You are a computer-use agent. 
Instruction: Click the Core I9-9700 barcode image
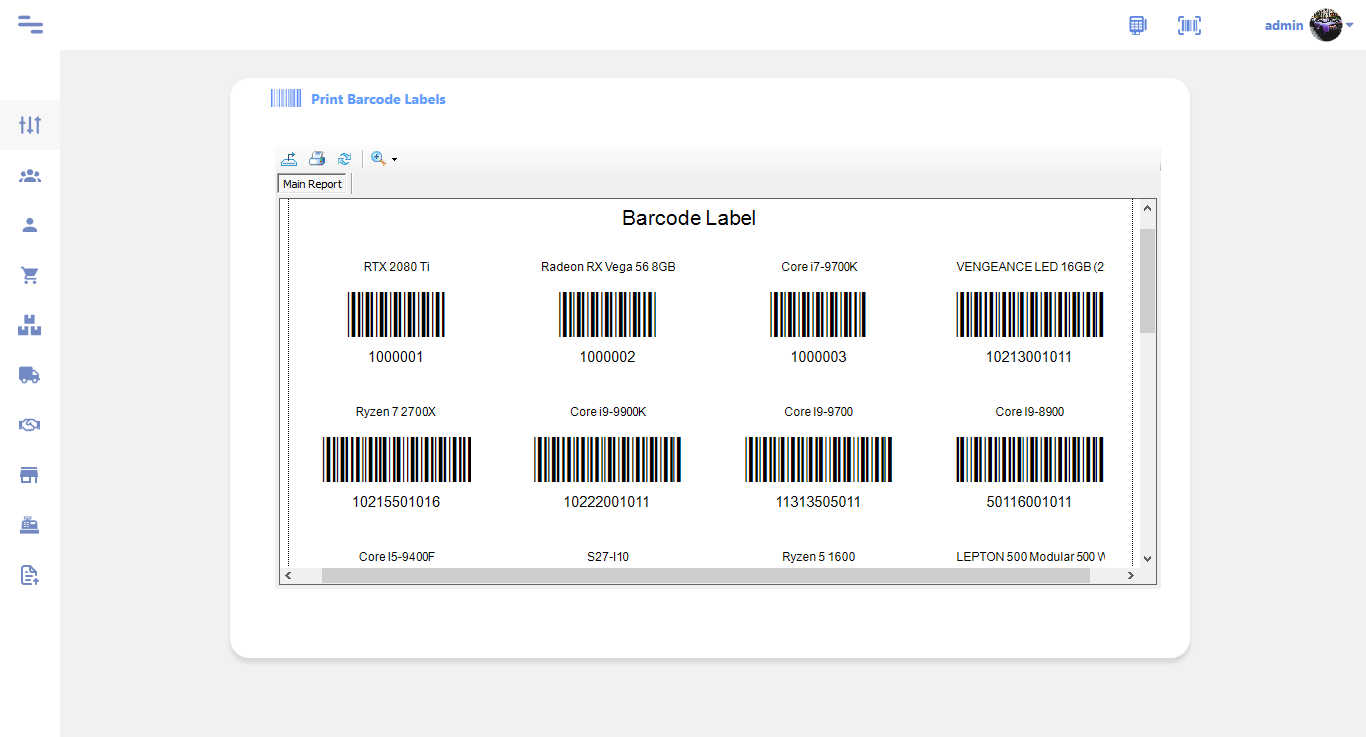pos(819,459)
